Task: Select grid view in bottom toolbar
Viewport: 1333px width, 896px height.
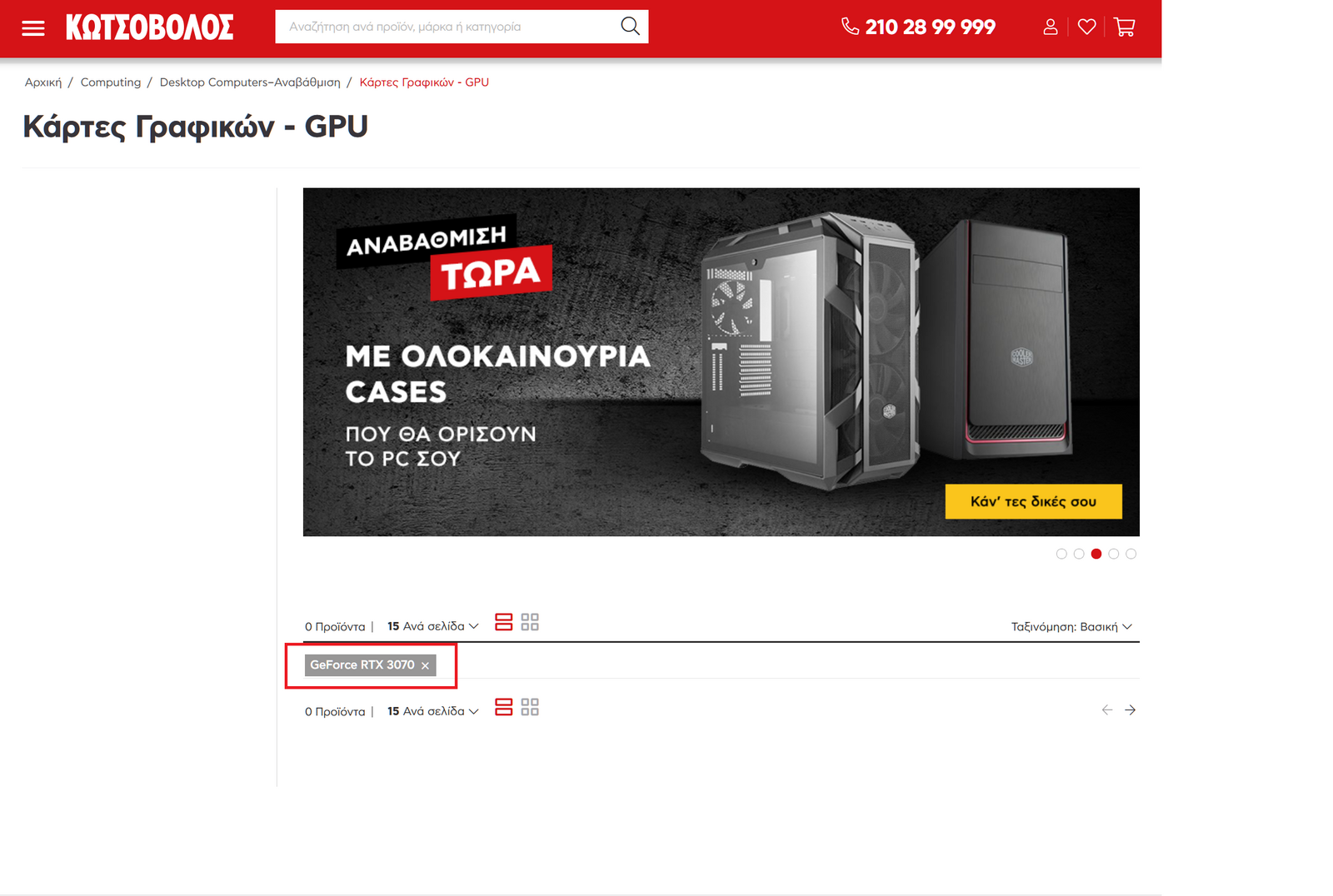Action: pyautogui.click(x=530, y=707)
